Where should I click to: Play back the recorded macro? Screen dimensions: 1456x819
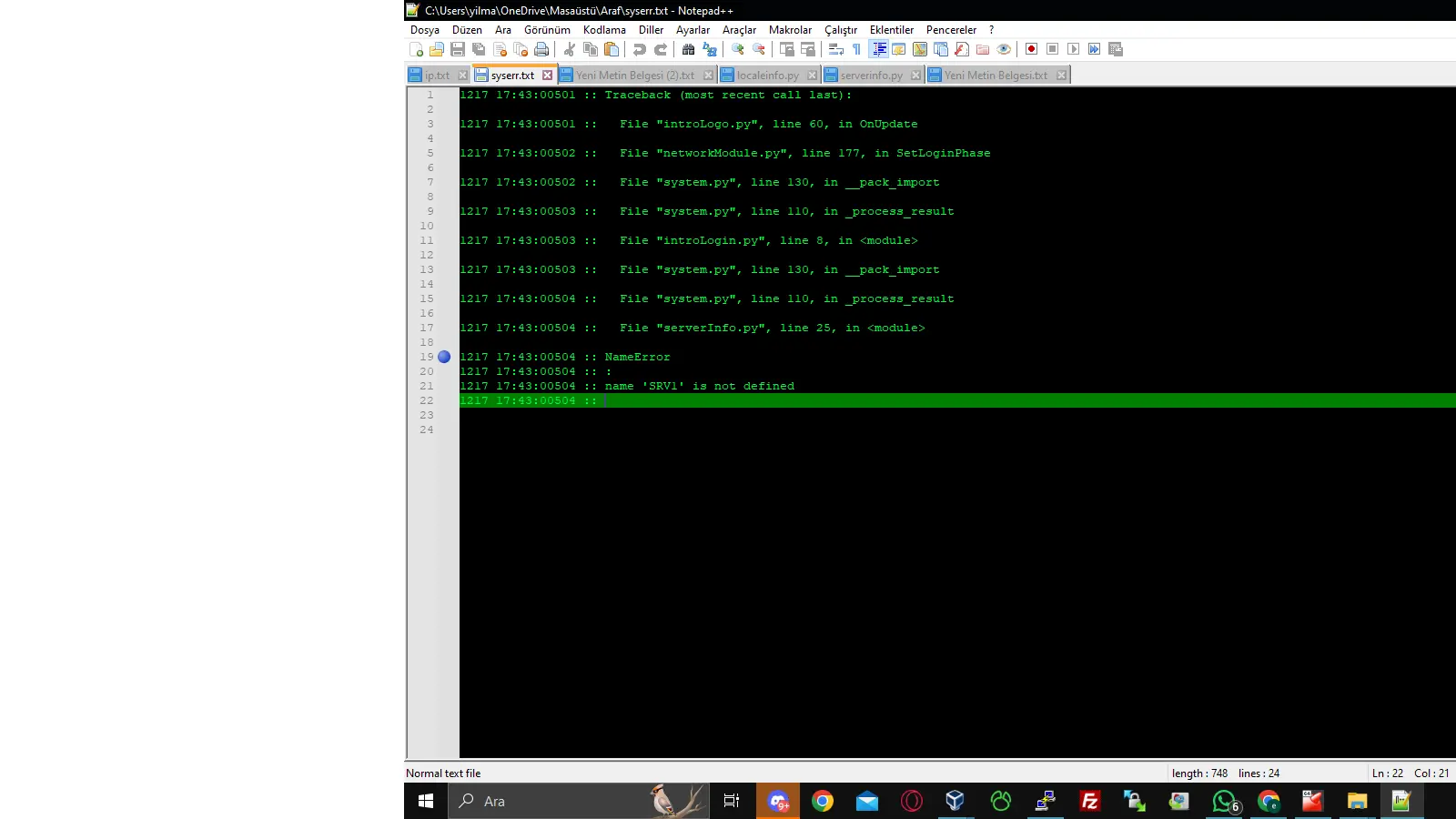pos(1074,49)
